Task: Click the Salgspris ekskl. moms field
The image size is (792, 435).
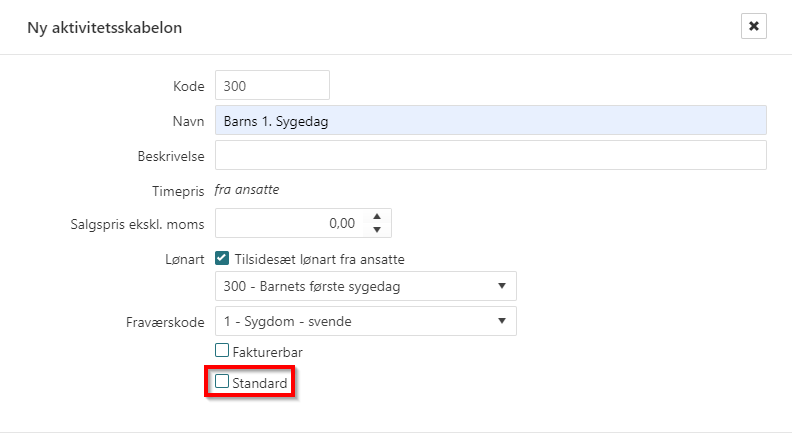Action: [290, 223]
